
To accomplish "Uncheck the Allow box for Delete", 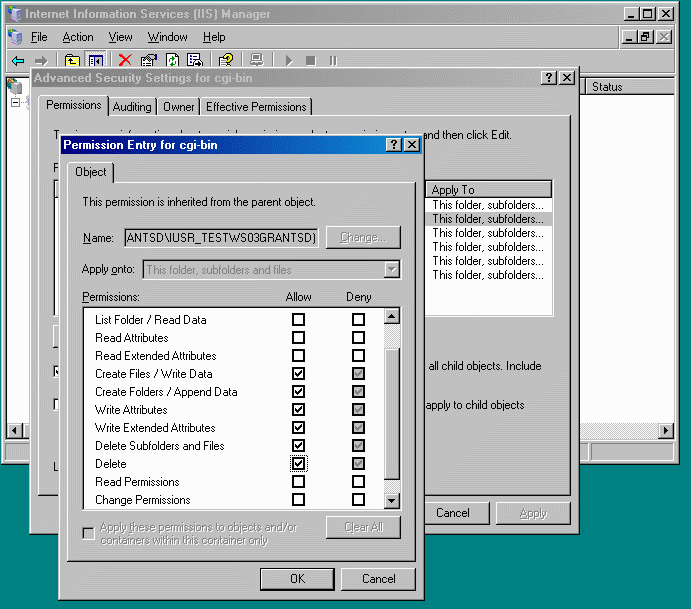I will [298, 464].
